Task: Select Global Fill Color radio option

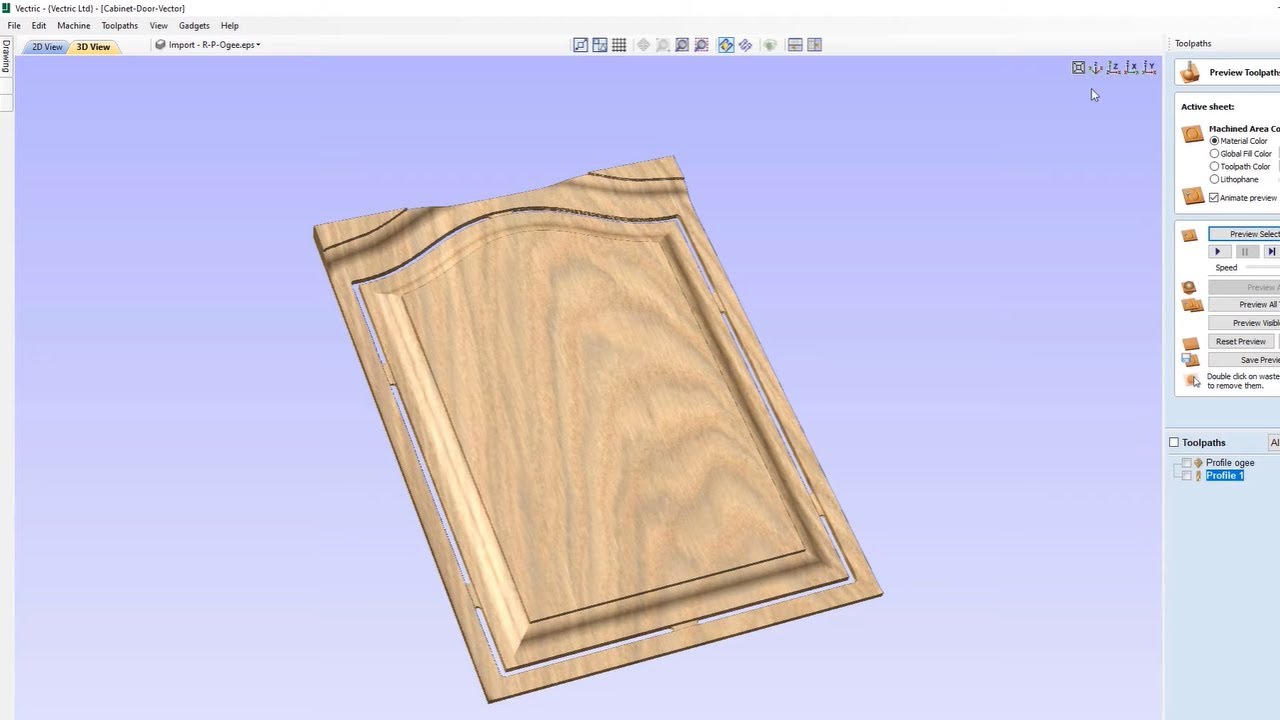Action: [x=1214, y=154]
